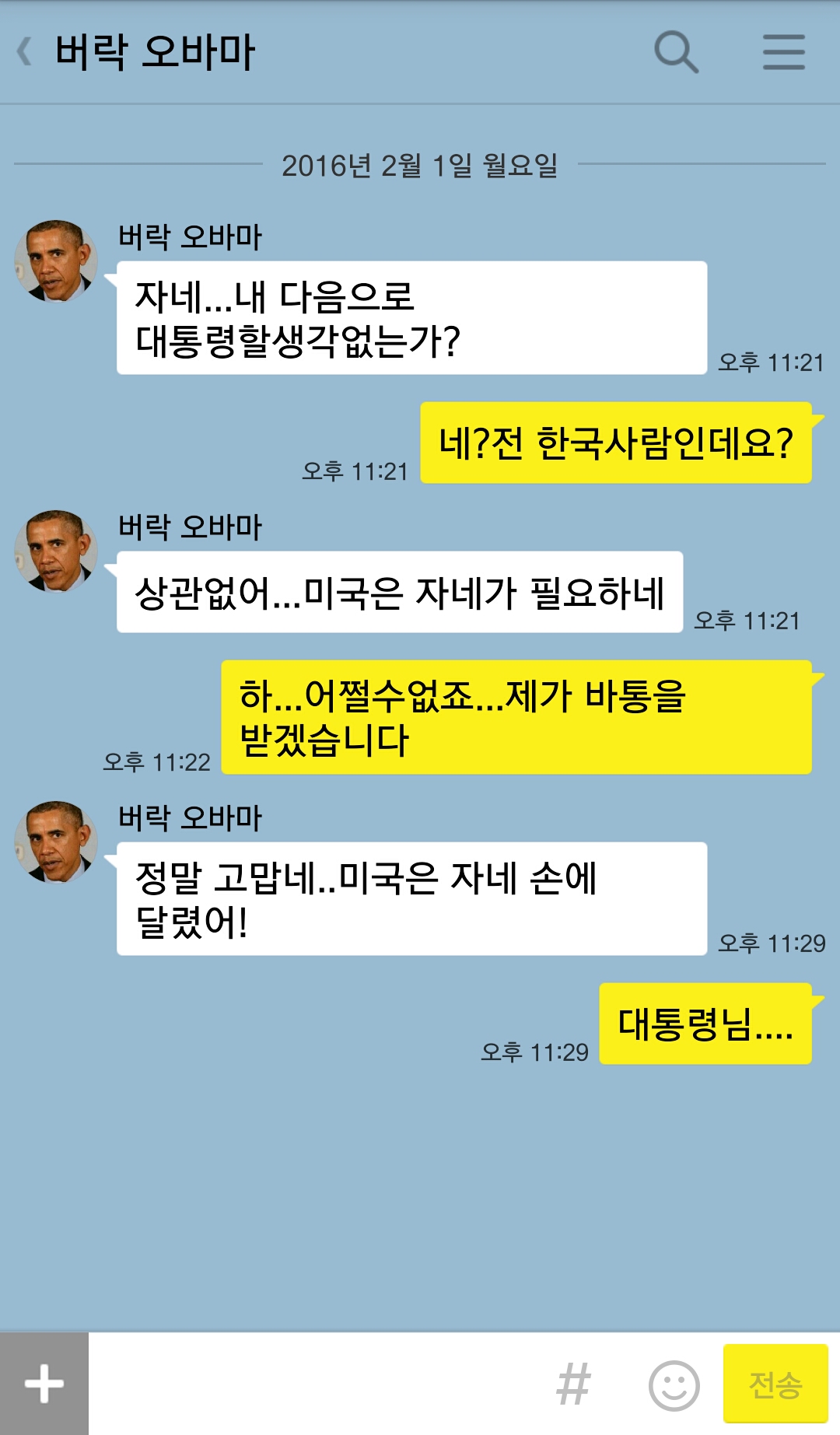
Task: Select the message 자네...내 다음으로 대통령할생각없는가?
Action: 411,318
